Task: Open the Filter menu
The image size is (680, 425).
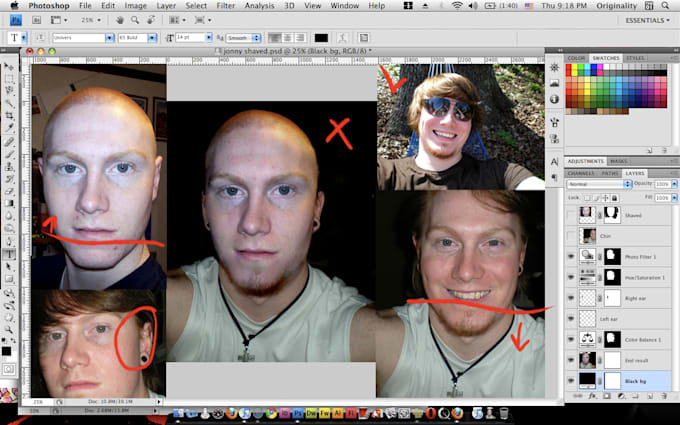Action: pos(226,6)
